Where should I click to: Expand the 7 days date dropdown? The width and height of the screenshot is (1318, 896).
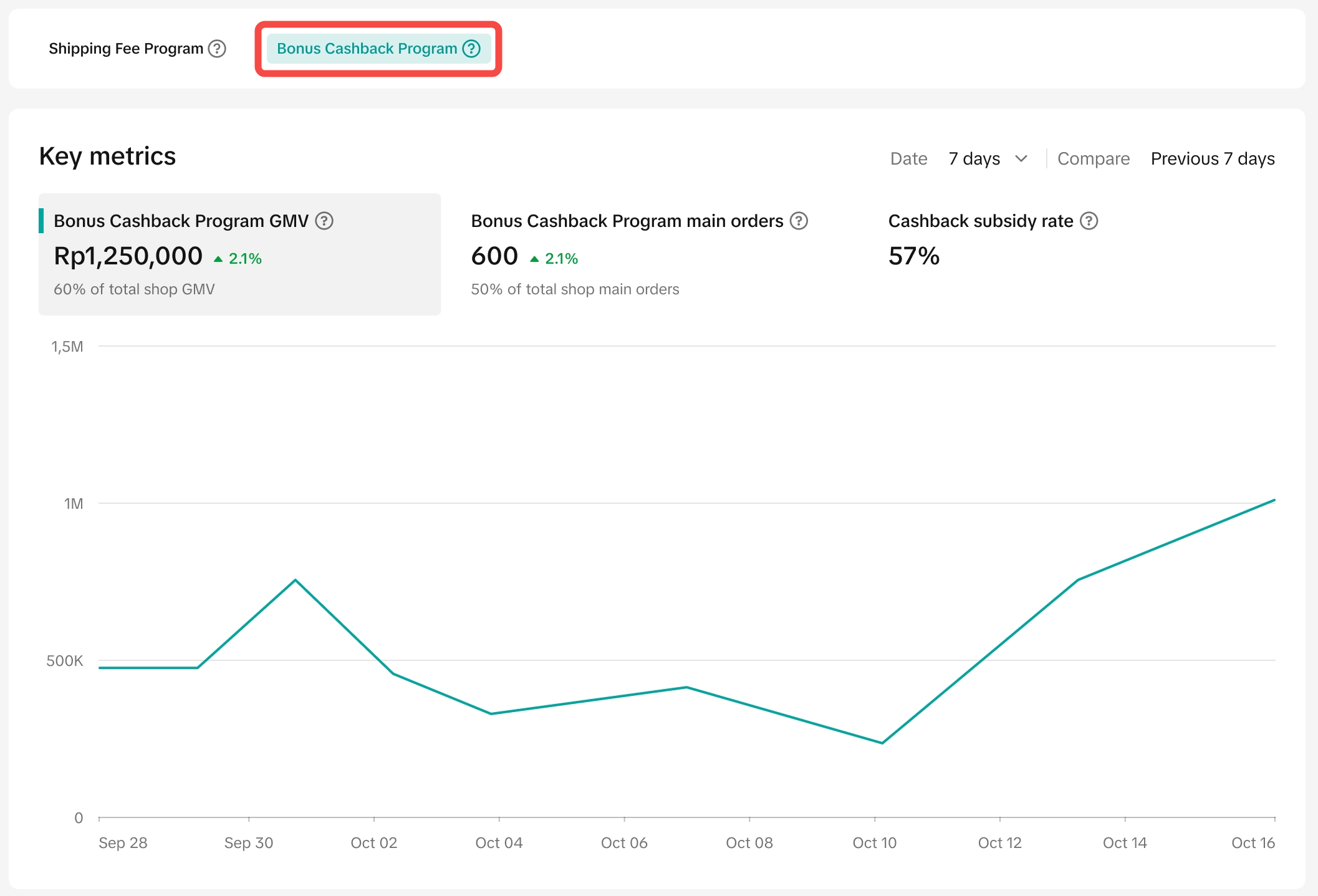974,158
